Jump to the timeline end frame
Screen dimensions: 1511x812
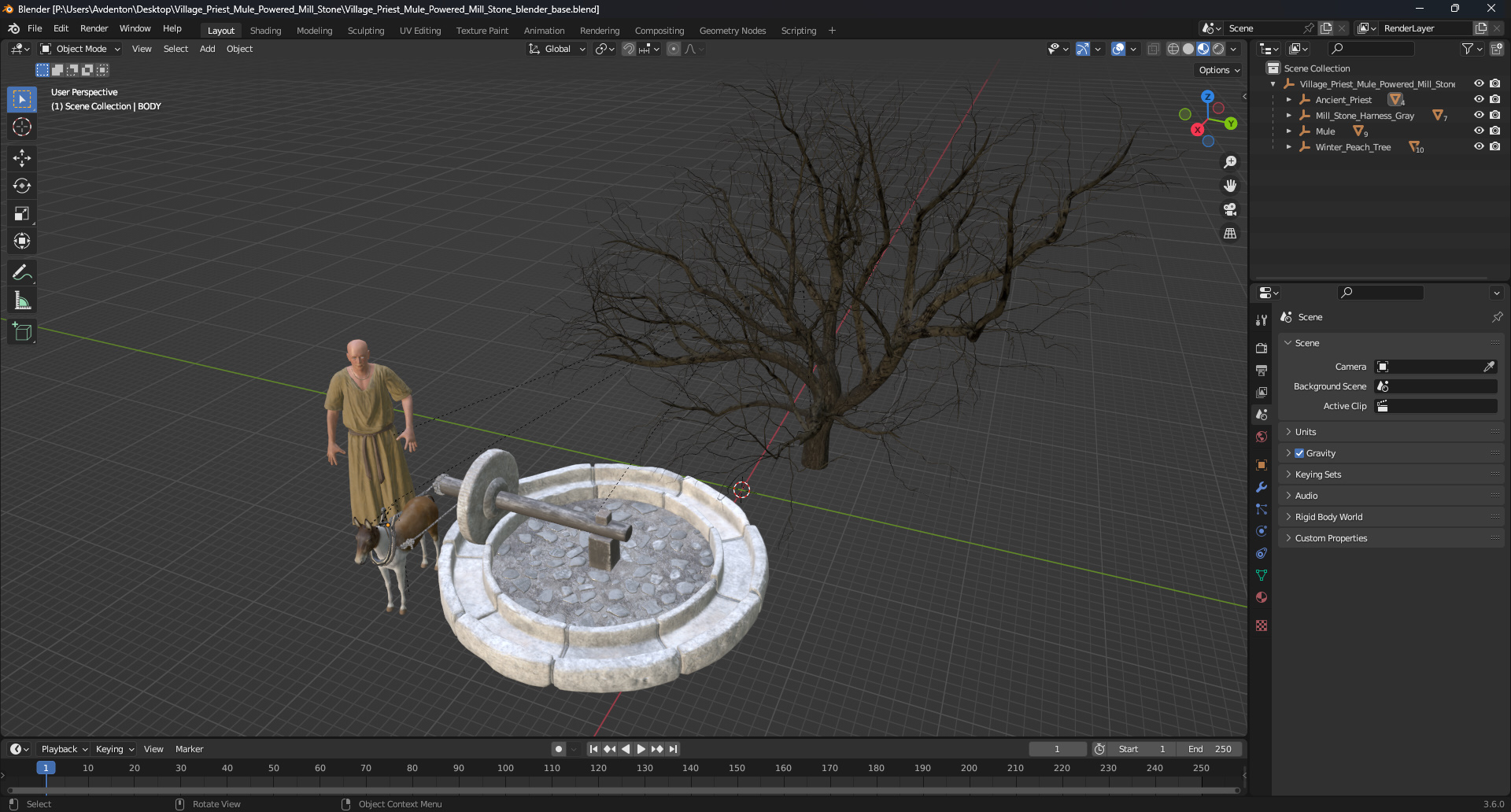[x=673, y=749]
